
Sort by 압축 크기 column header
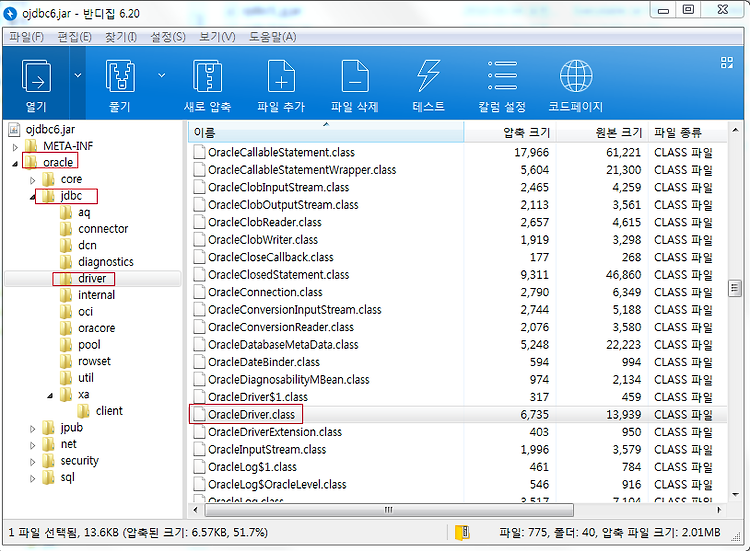(510, 132)
